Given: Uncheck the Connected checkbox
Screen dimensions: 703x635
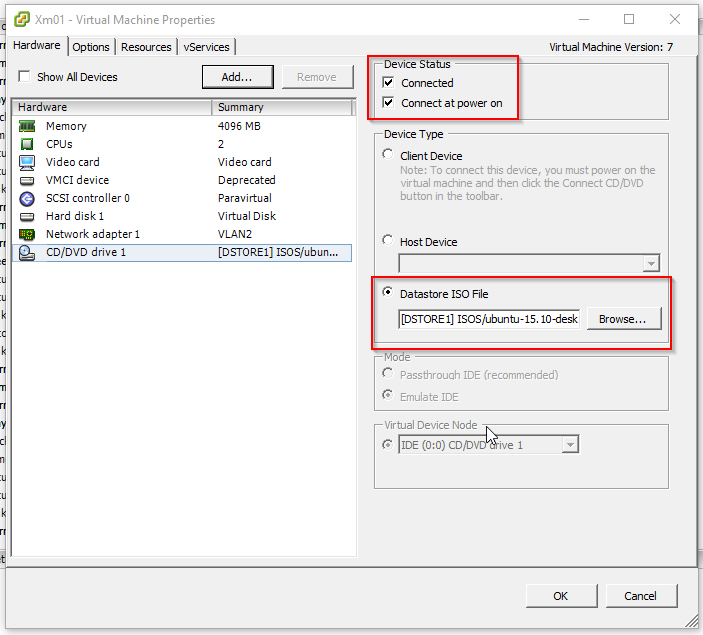Looking at the screenshot, I should pos(389,83).
